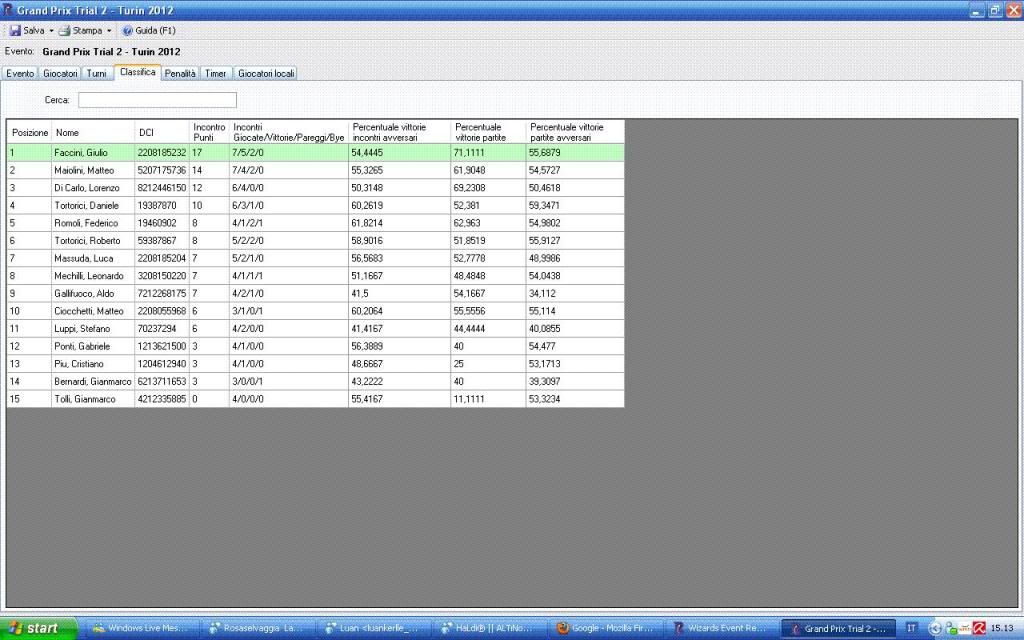Viewport: 1024px width, 640px height.
Task: Open Wizards Event Reporter taskbar item
Action: [x=720, y=628]
